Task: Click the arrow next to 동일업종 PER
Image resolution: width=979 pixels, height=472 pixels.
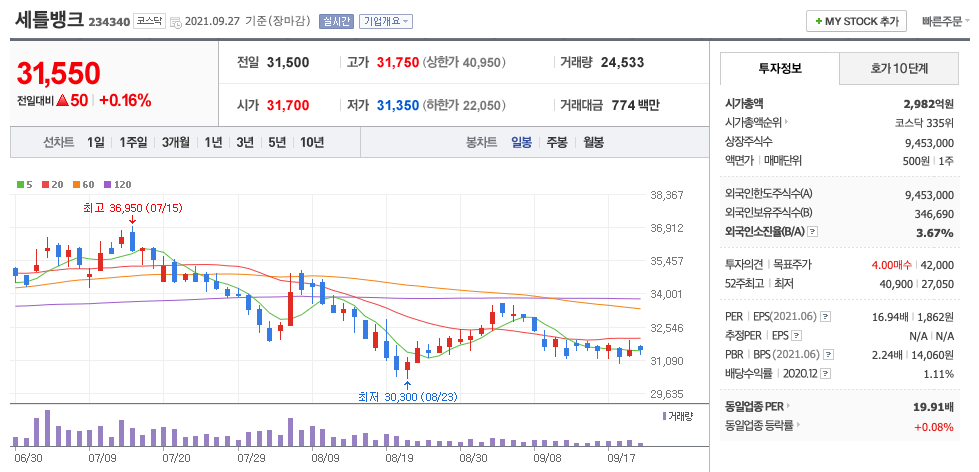Action: coord(789,406)
